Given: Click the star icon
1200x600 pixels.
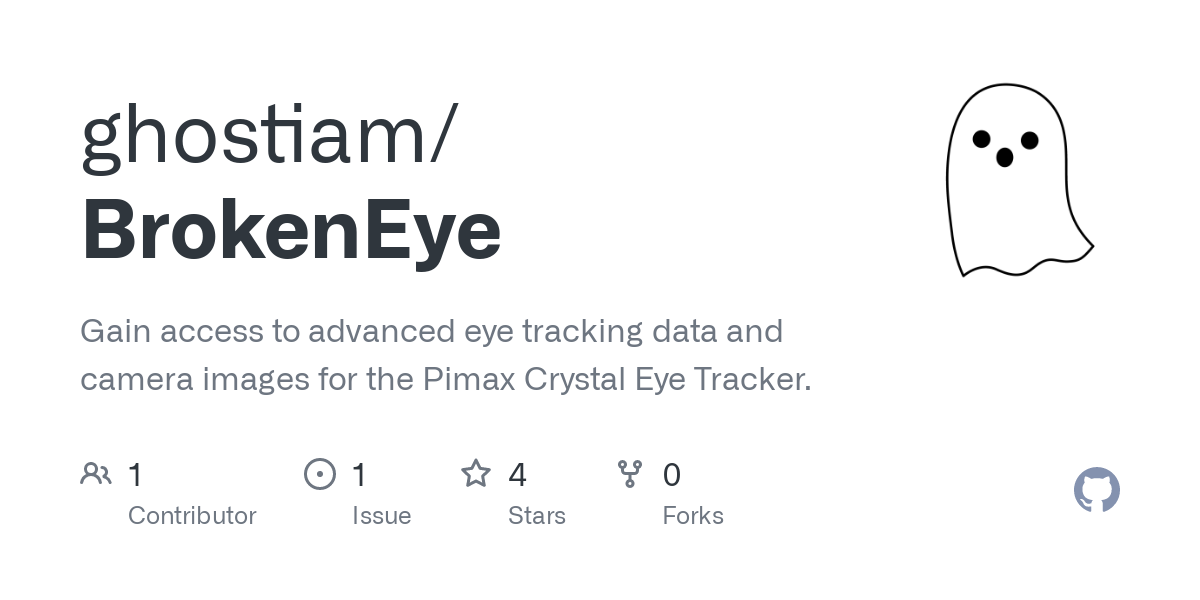Looking at the screenshot, I should pyautogui.click(x=476, y=474).
